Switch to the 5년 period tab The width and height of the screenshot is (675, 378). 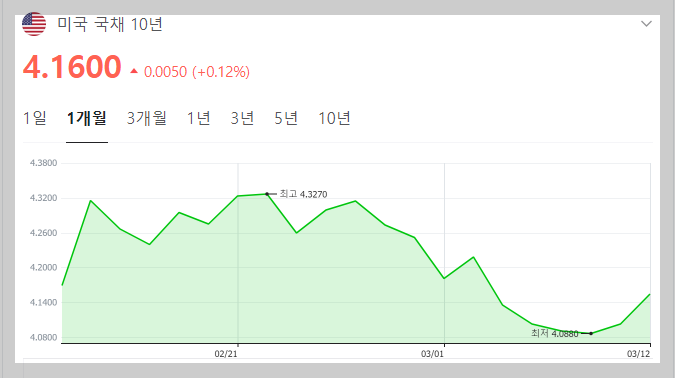(286, 118)
